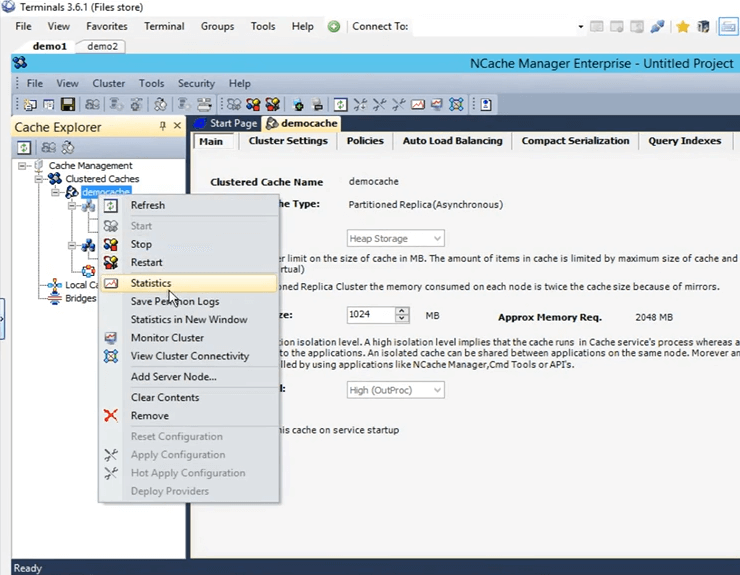Click the Monitor Cluster icon in main toolbar
Screen dimensions: 740x575
(437, 104)
